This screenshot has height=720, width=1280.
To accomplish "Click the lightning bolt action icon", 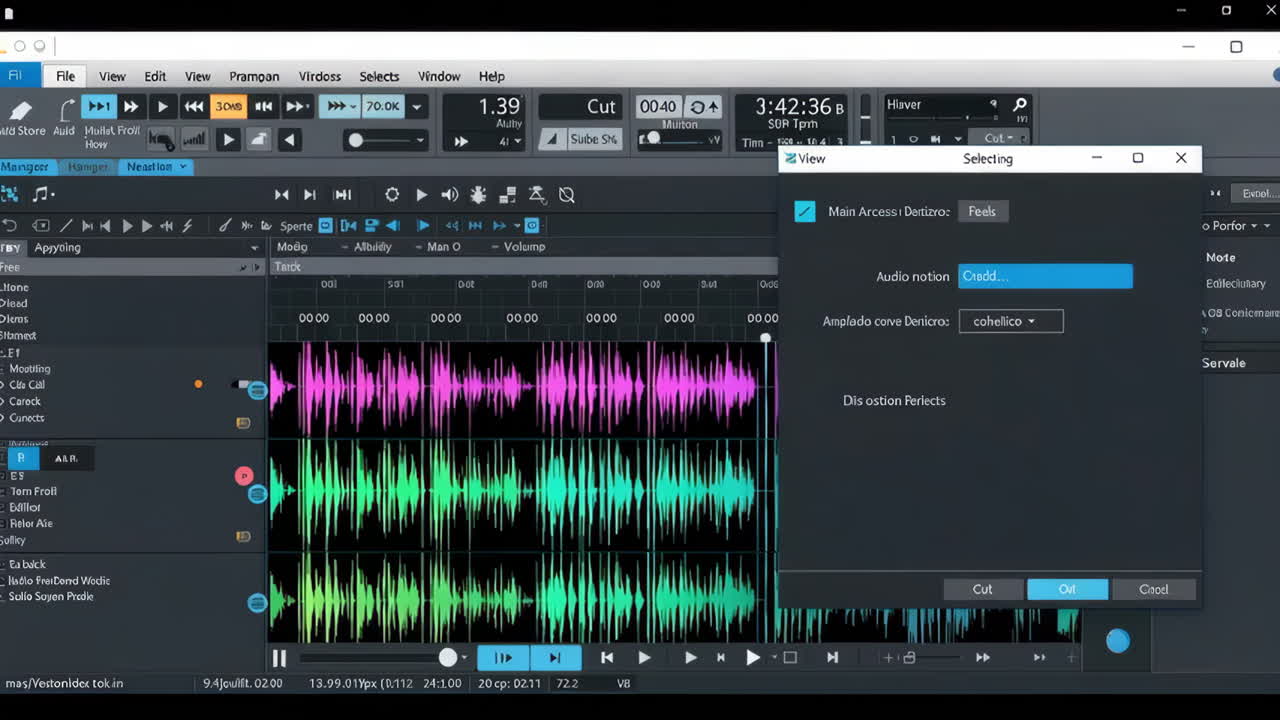I will click(x=187, y=226).
